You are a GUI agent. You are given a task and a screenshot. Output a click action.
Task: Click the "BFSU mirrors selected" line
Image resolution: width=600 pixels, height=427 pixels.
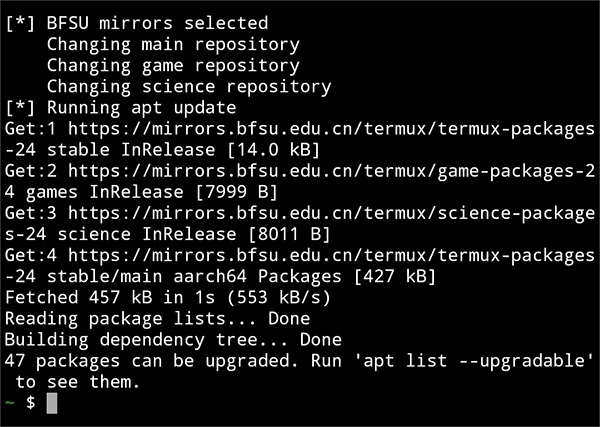point(157,23)
